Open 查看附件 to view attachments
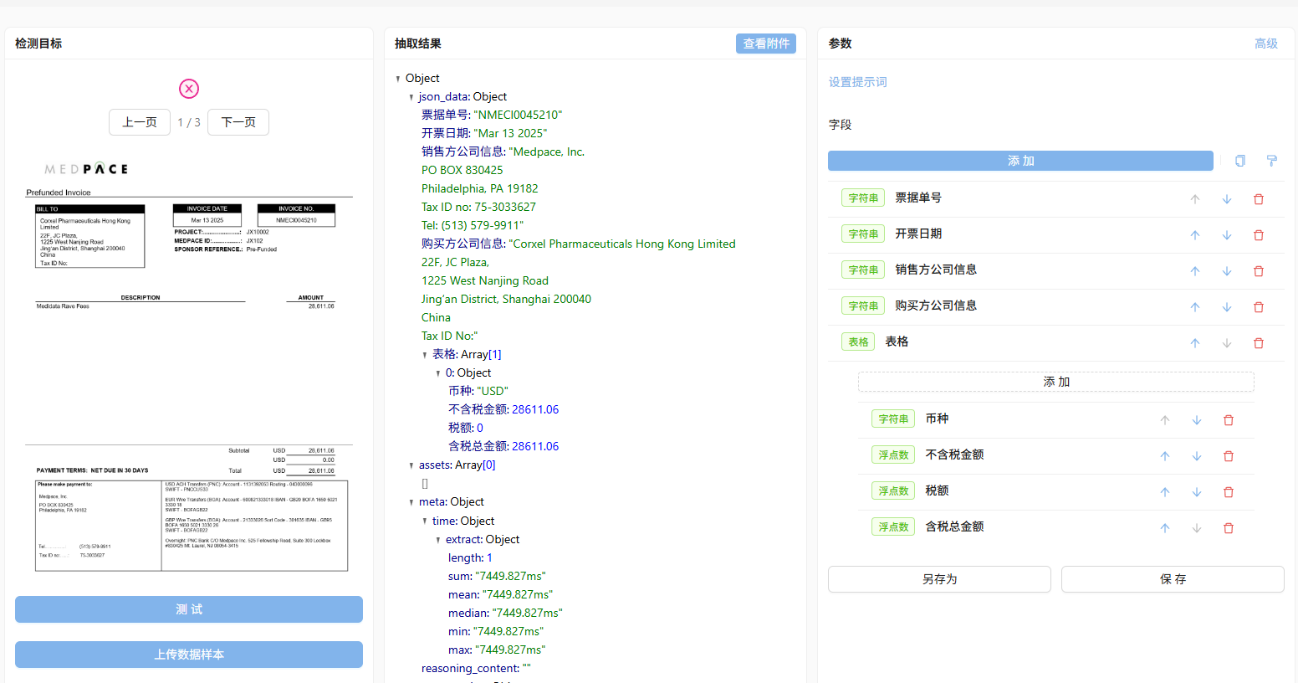The width and height of the screenshot is (1298, 683). pos(765,43)
